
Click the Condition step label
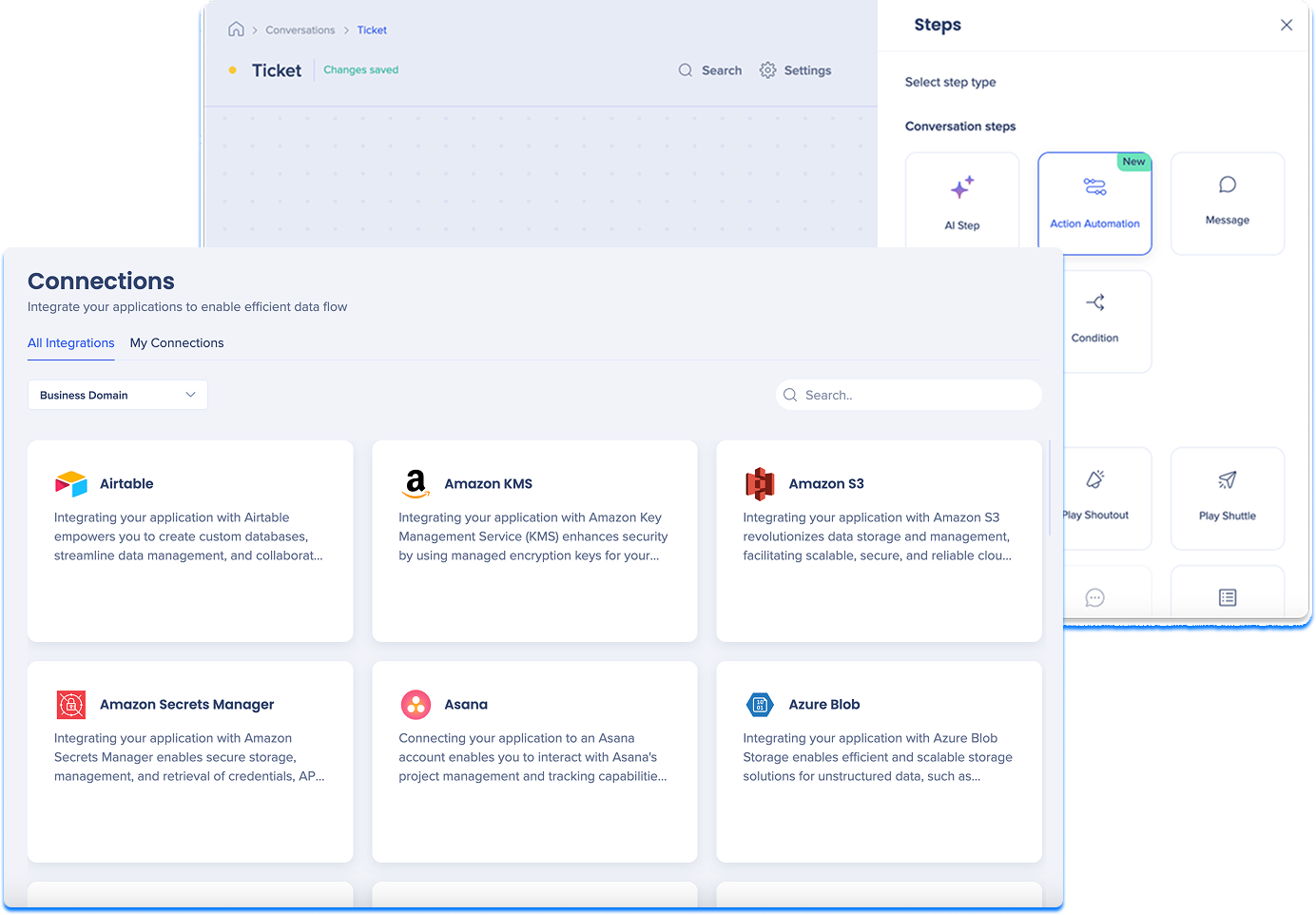[x=1095, y=338]
